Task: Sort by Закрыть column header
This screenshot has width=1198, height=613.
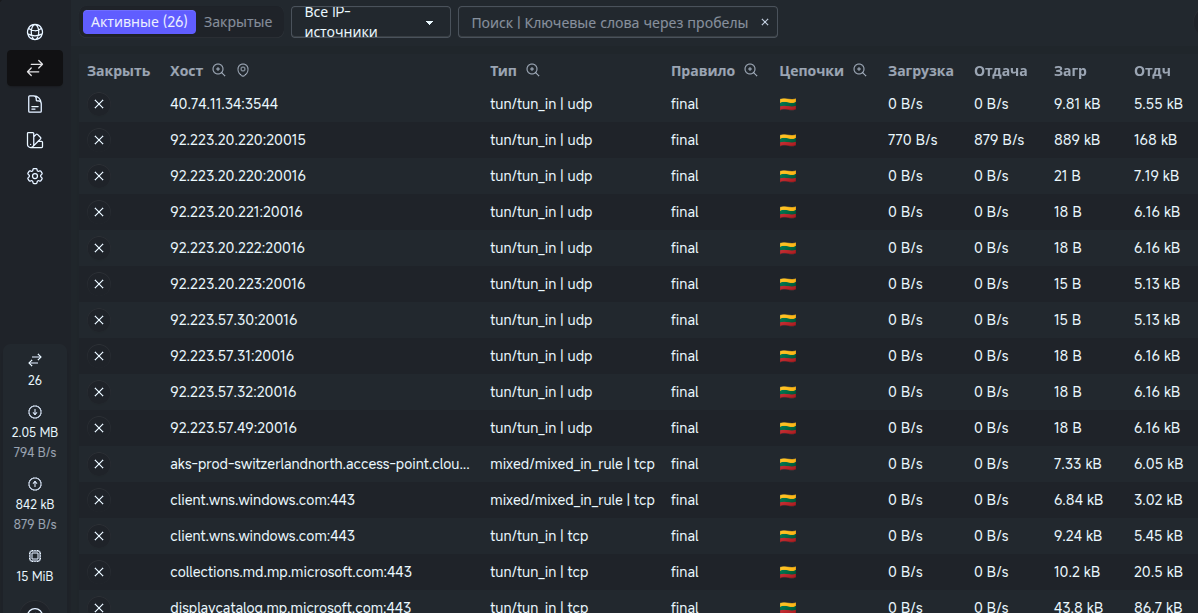Action: pyautogui.click(x=118, y=71)
